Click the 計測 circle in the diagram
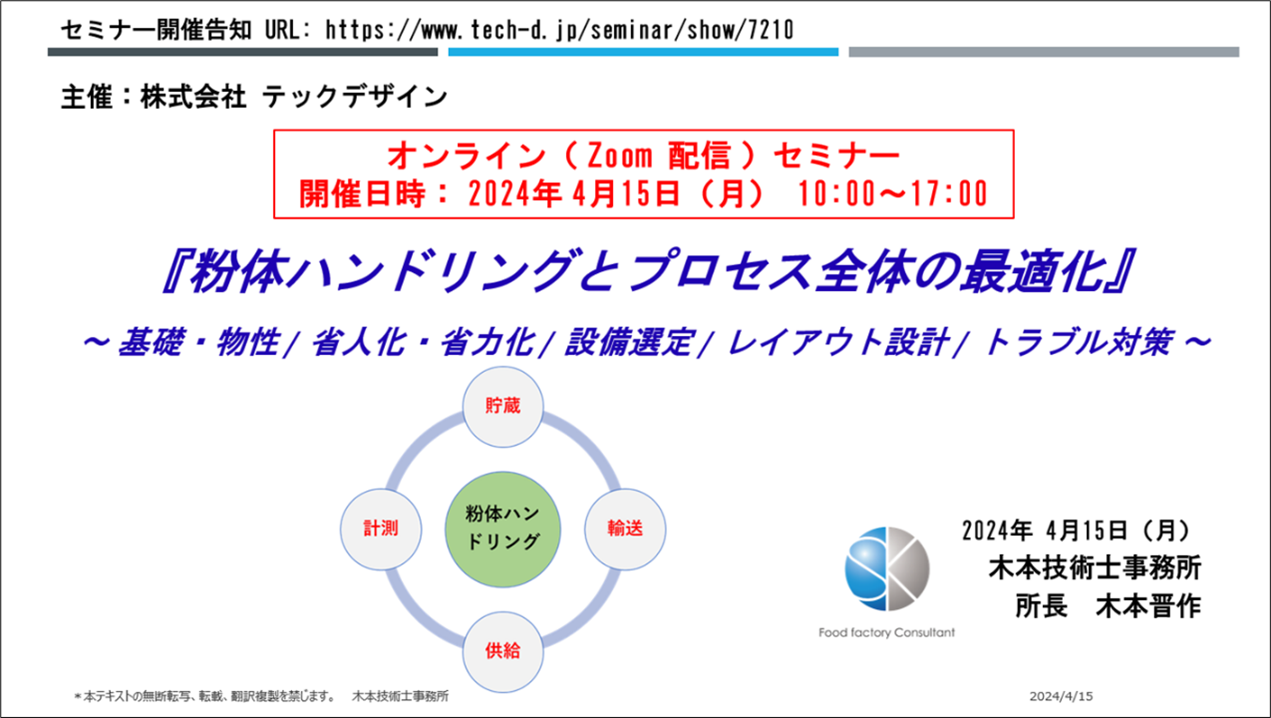The image size is (1271, 718). tap(381, 528)
